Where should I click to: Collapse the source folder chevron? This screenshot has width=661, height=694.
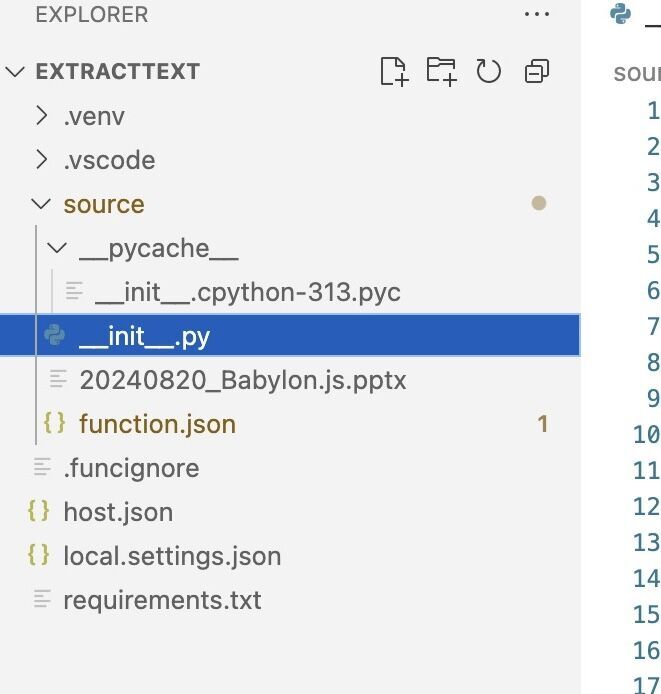[41, 204]
